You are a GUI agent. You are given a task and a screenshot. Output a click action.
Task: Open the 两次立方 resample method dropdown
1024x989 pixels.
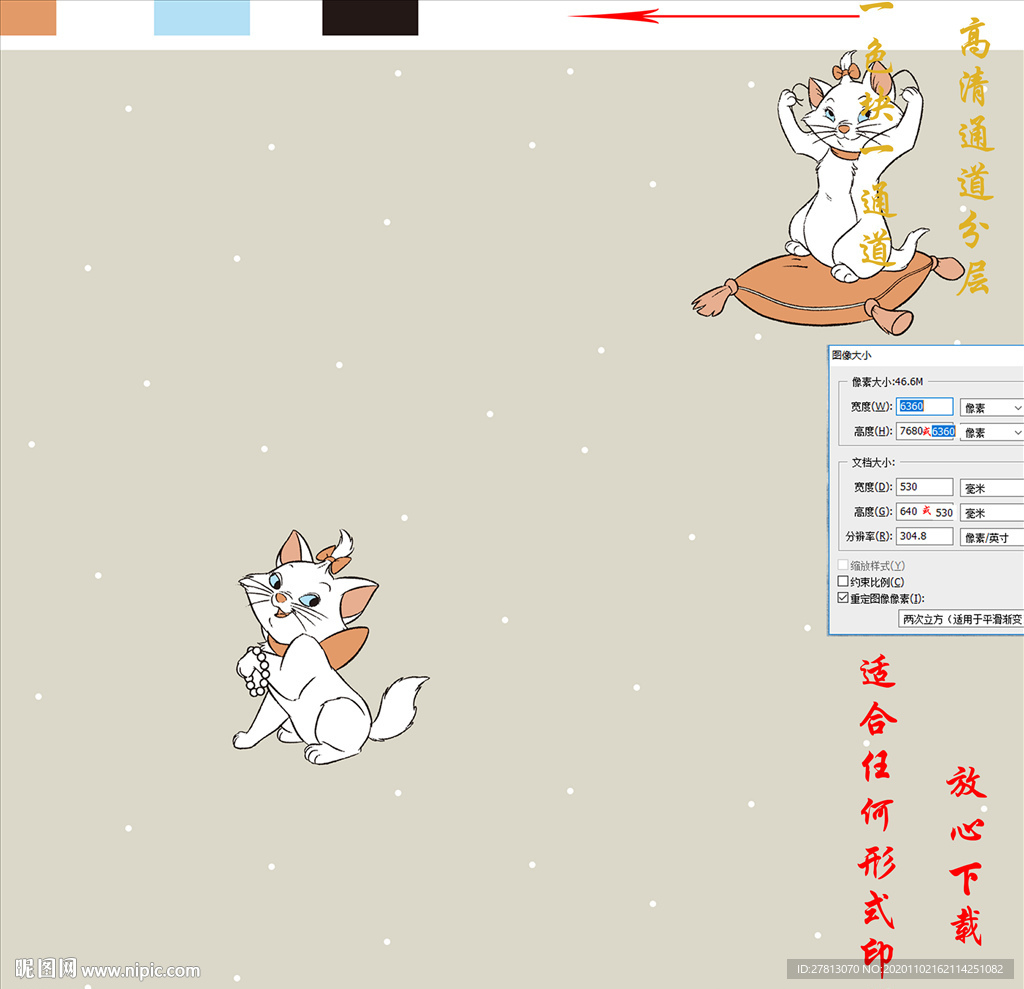(961, 619)
